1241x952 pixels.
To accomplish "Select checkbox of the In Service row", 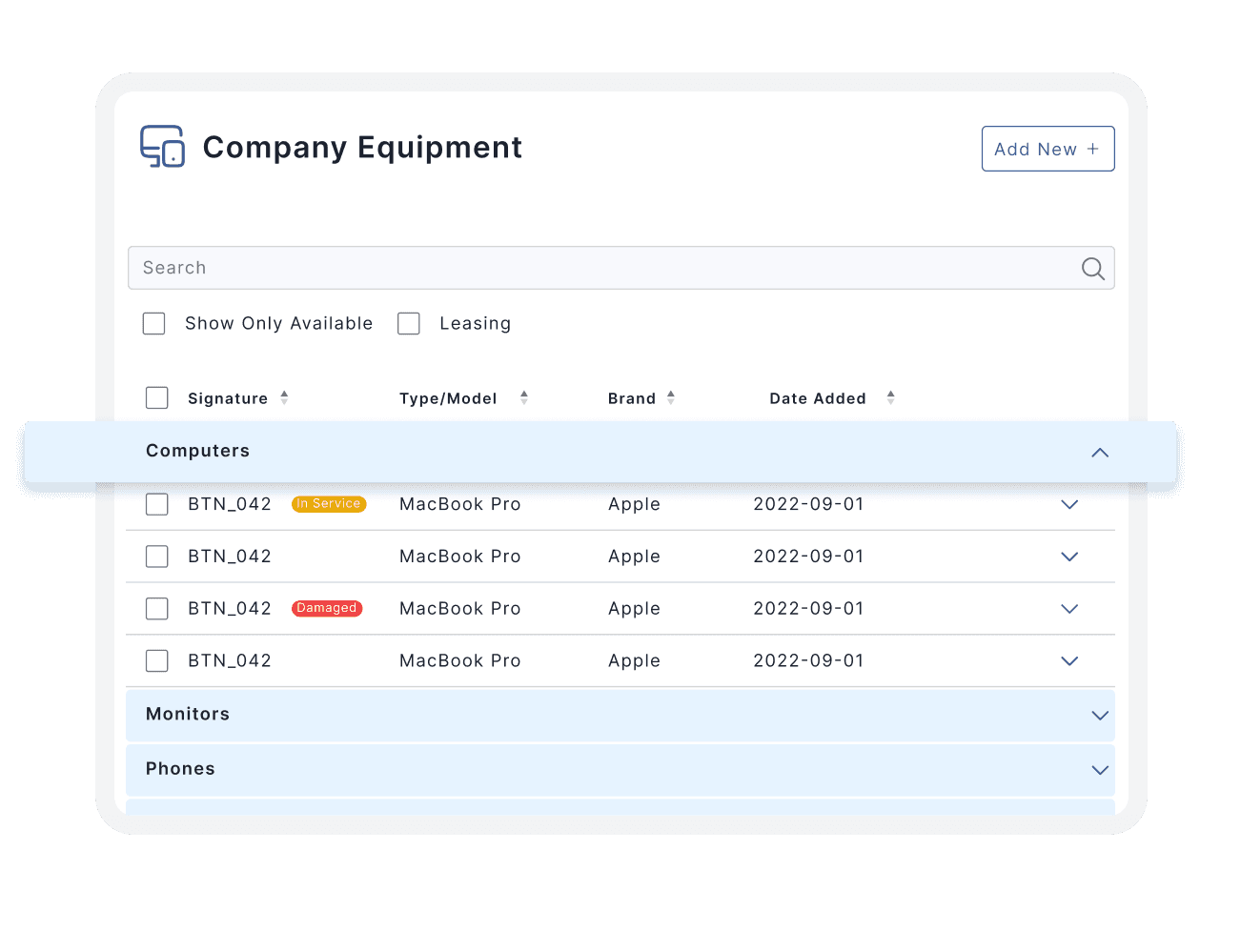I will click(x=157, y=504).
